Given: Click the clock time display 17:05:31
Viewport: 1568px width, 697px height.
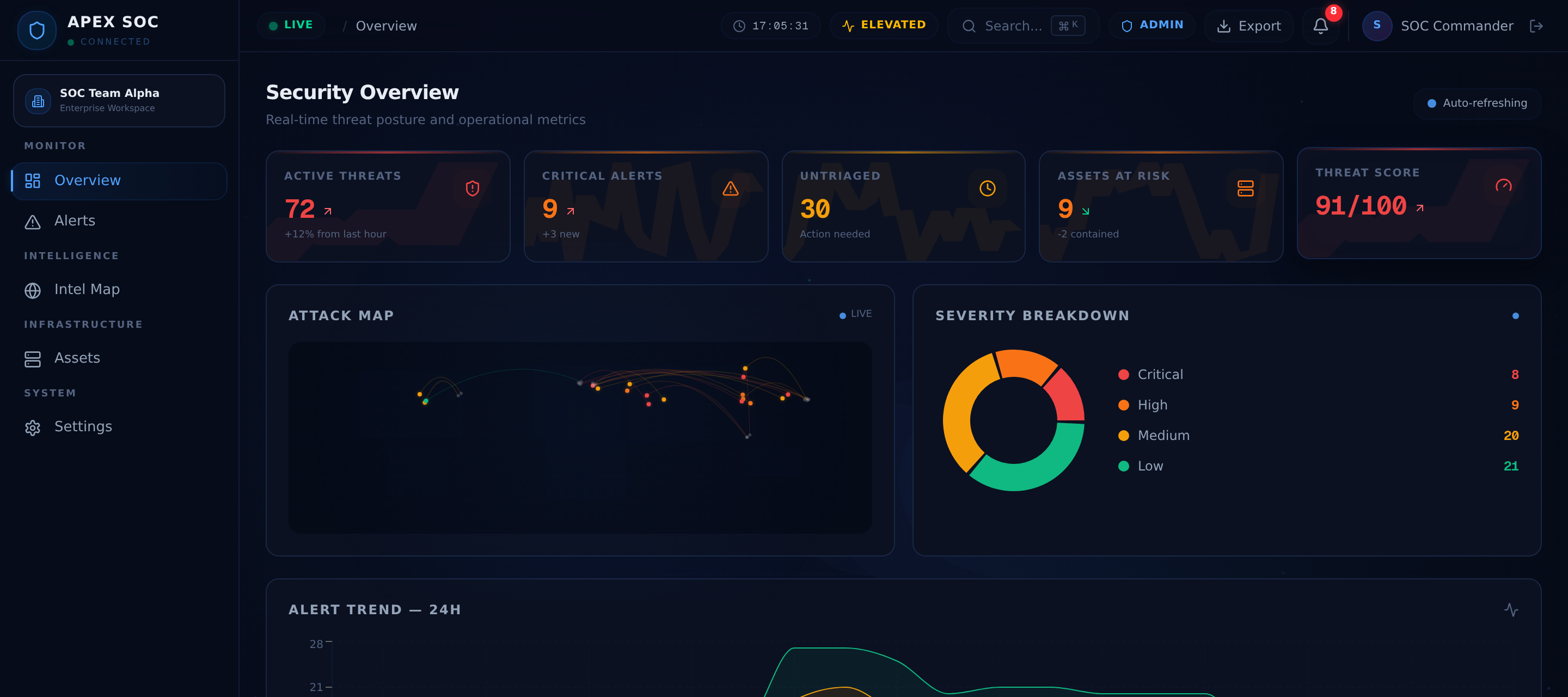Looking at the screenshot, I should pyautogui.click(x=770, y=26).
